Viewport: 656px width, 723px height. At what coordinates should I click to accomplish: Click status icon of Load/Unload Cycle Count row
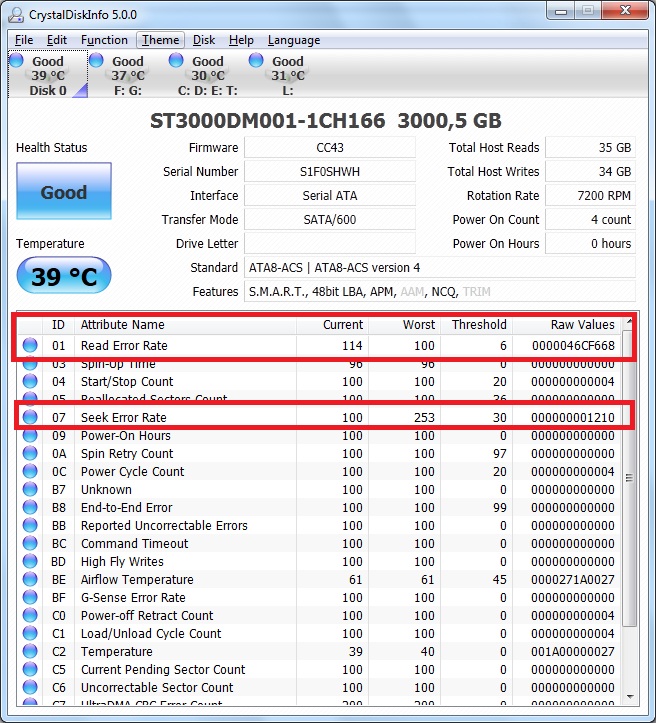[x=30, y=633]
